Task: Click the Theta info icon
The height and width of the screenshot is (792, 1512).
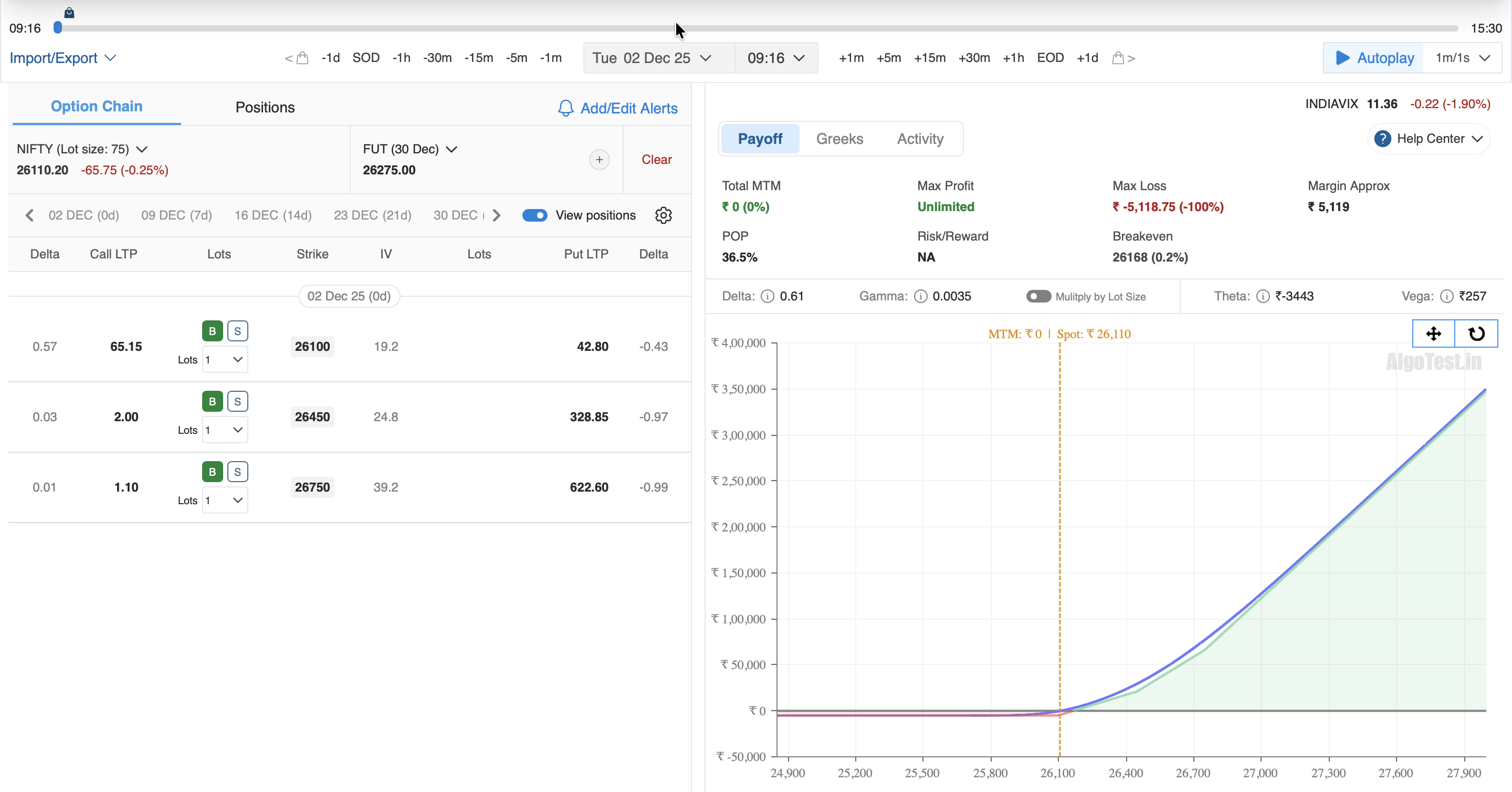Action: pos(1263,297)
